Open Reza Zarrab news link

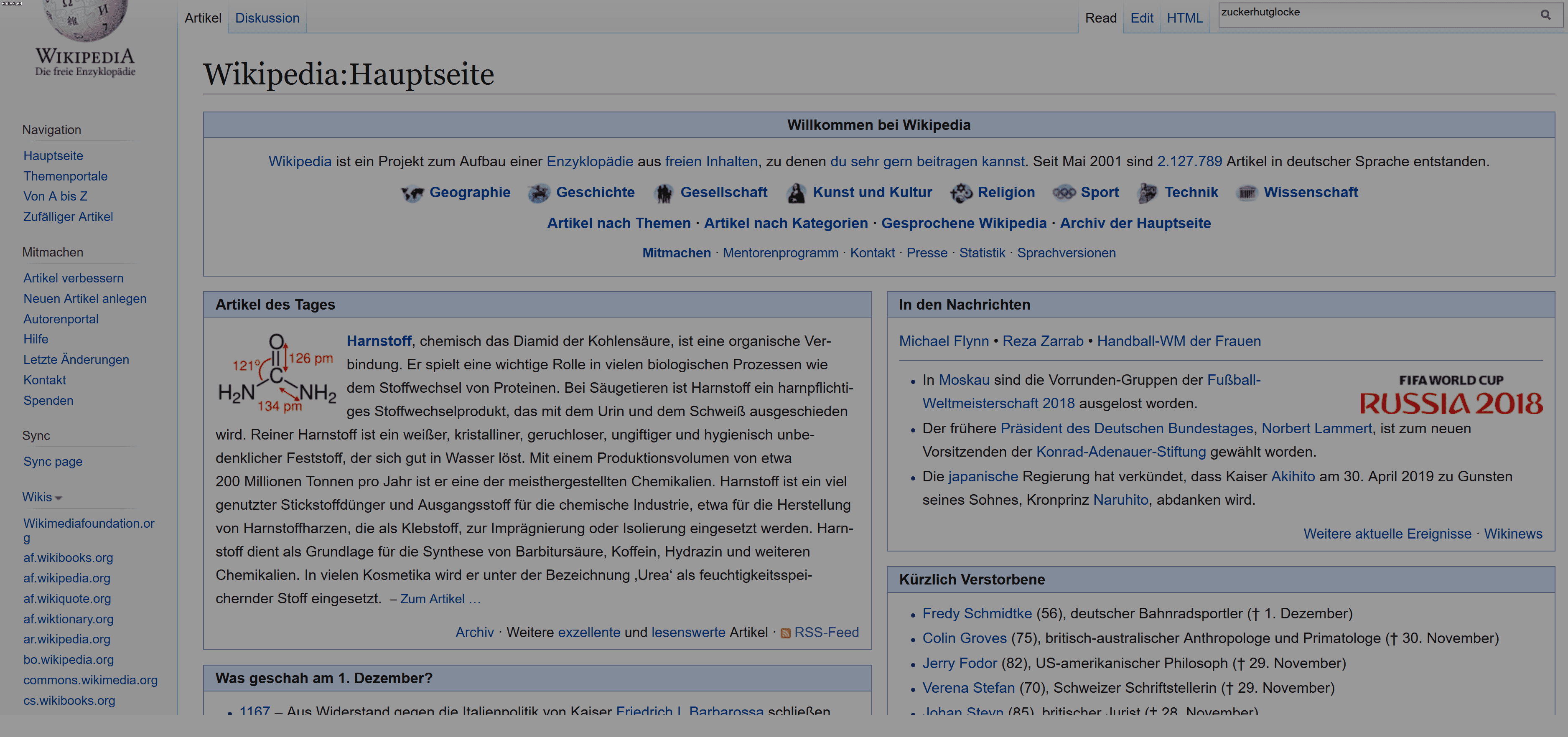point(1043,341)
